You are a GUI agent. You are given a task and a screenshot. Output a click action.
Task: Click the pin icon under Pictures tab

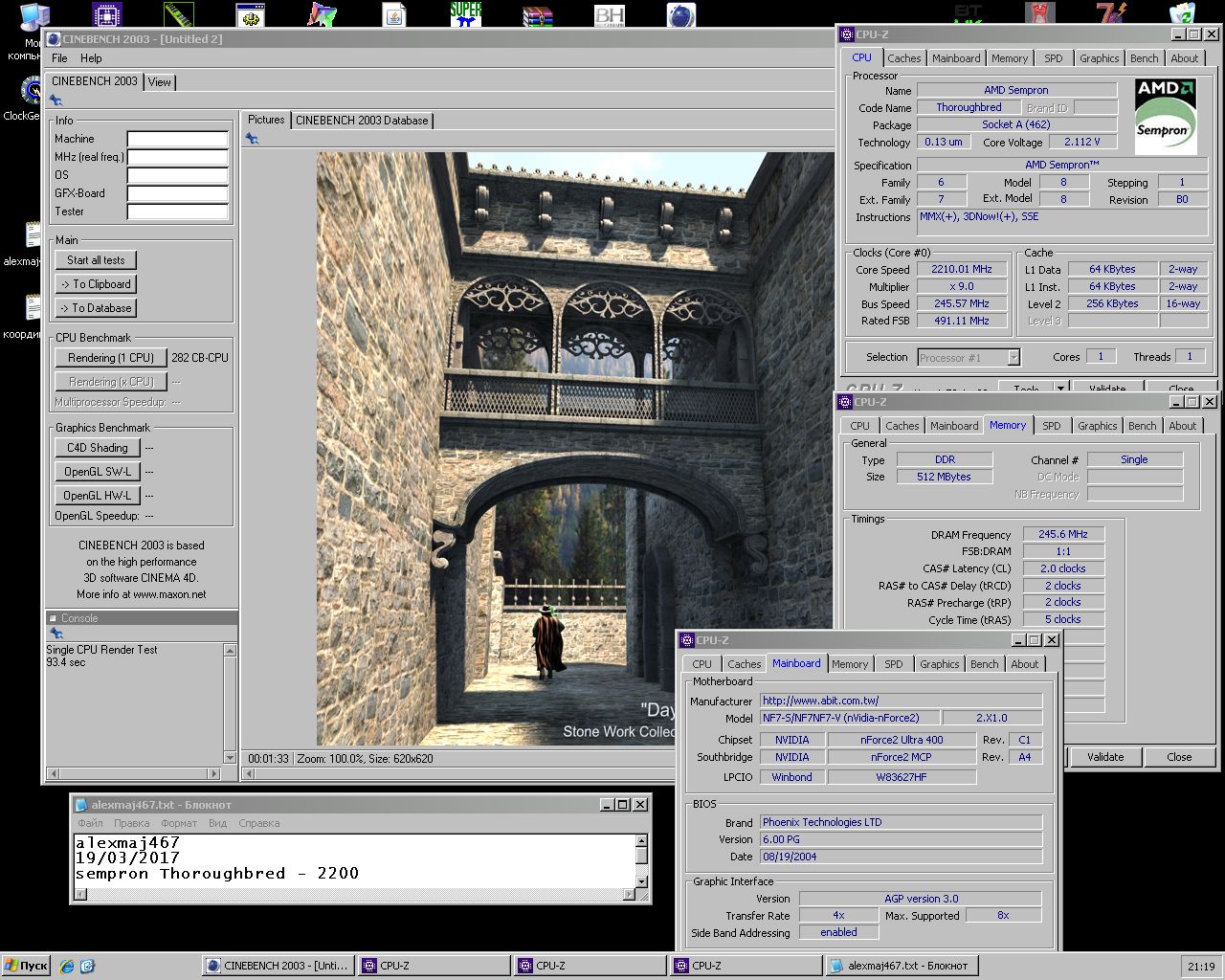click(252, 139)
